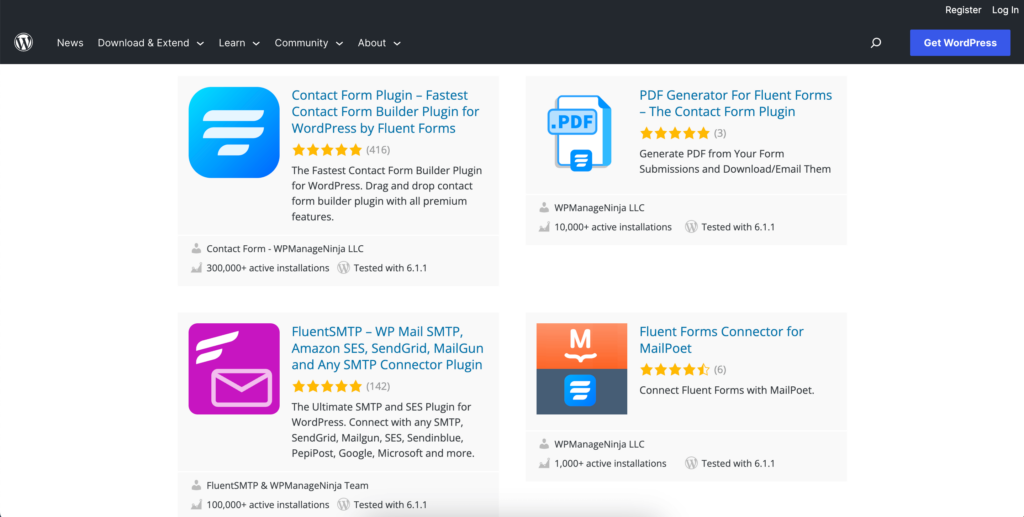Viewport: 1024px width, 517px height.
Task: Click WPManageNinja LLC in PDF Generator card
Action: point(600,208)
